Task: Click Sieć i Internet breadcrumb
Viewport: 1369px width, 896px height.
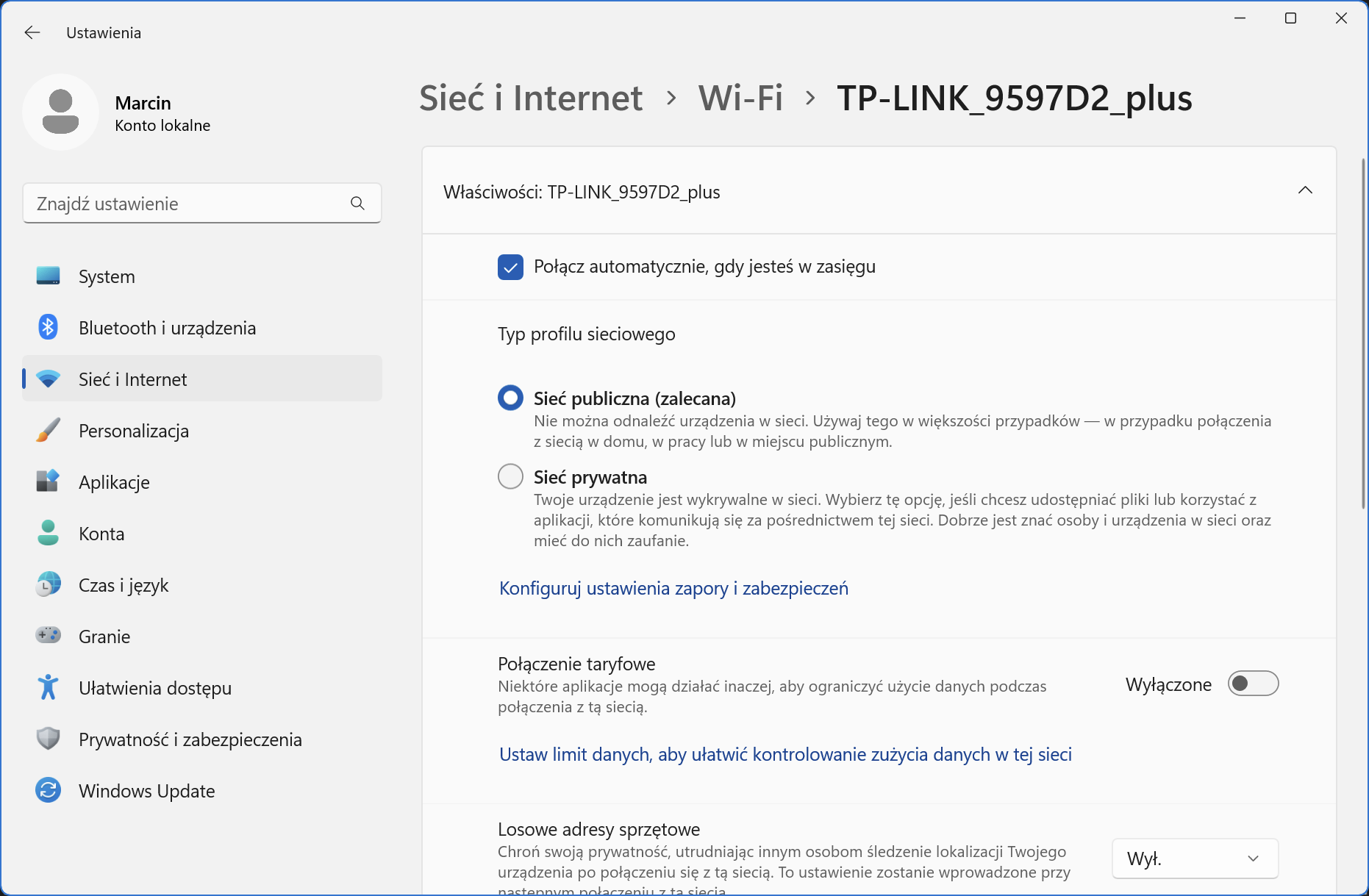Action: point(531,98)
